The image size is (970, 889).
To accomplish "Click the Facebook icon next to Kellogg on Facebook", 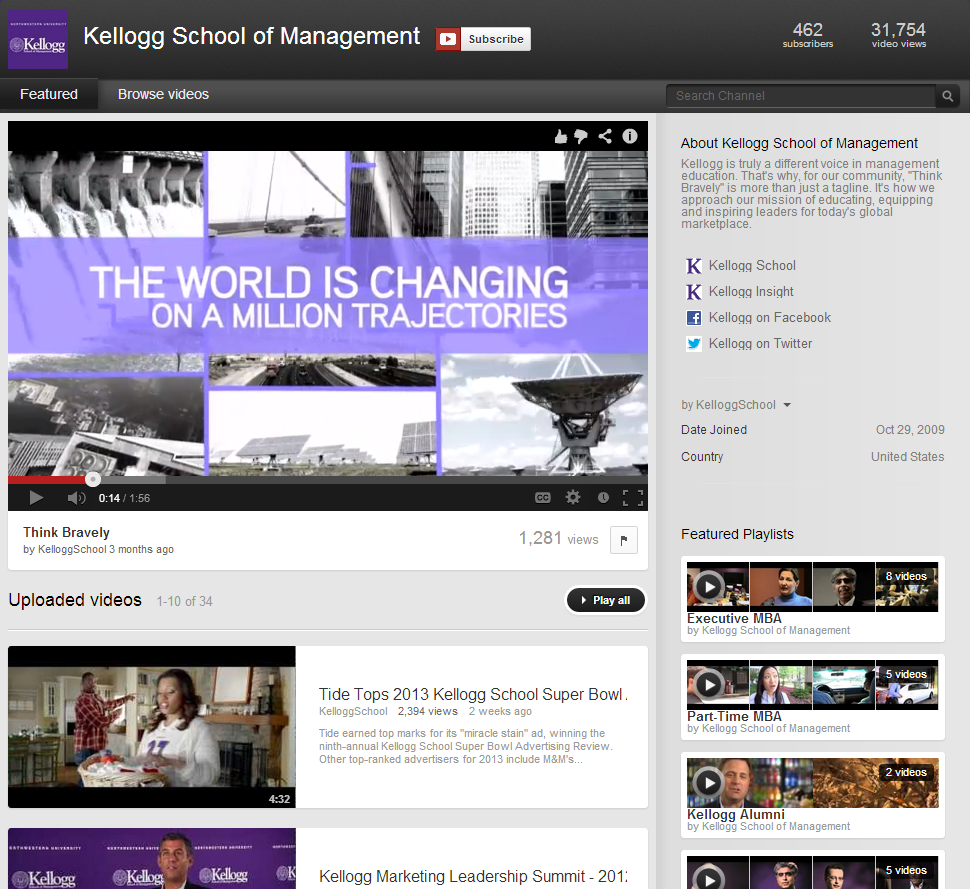I will click(x=693, y=318).
